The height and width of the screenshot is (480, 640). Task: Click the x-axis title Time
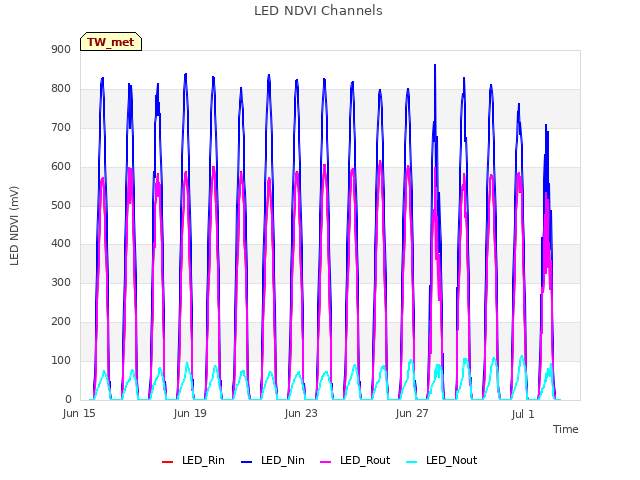click(565, 429)
